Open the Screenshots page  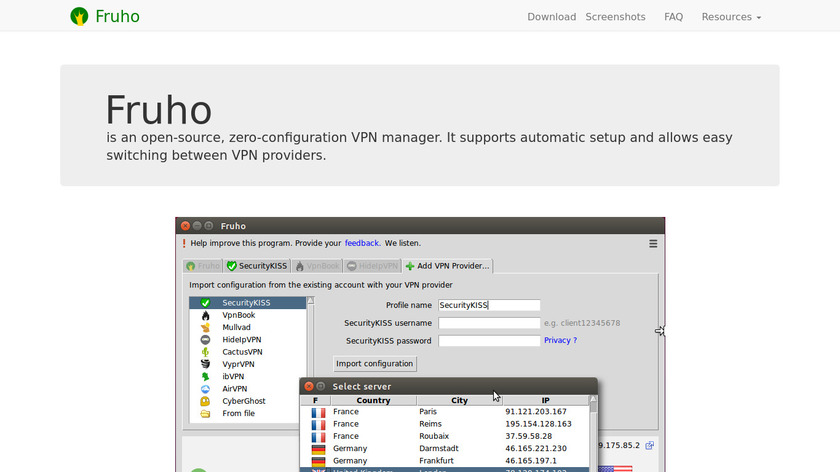coord(615,17)
